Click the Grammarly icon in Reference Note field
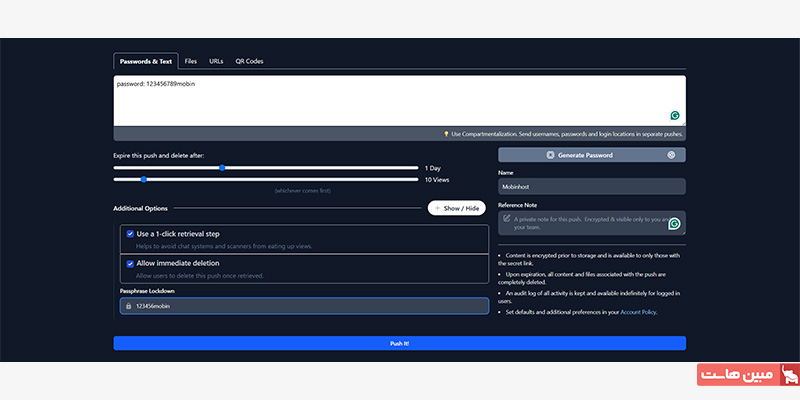 675,224
